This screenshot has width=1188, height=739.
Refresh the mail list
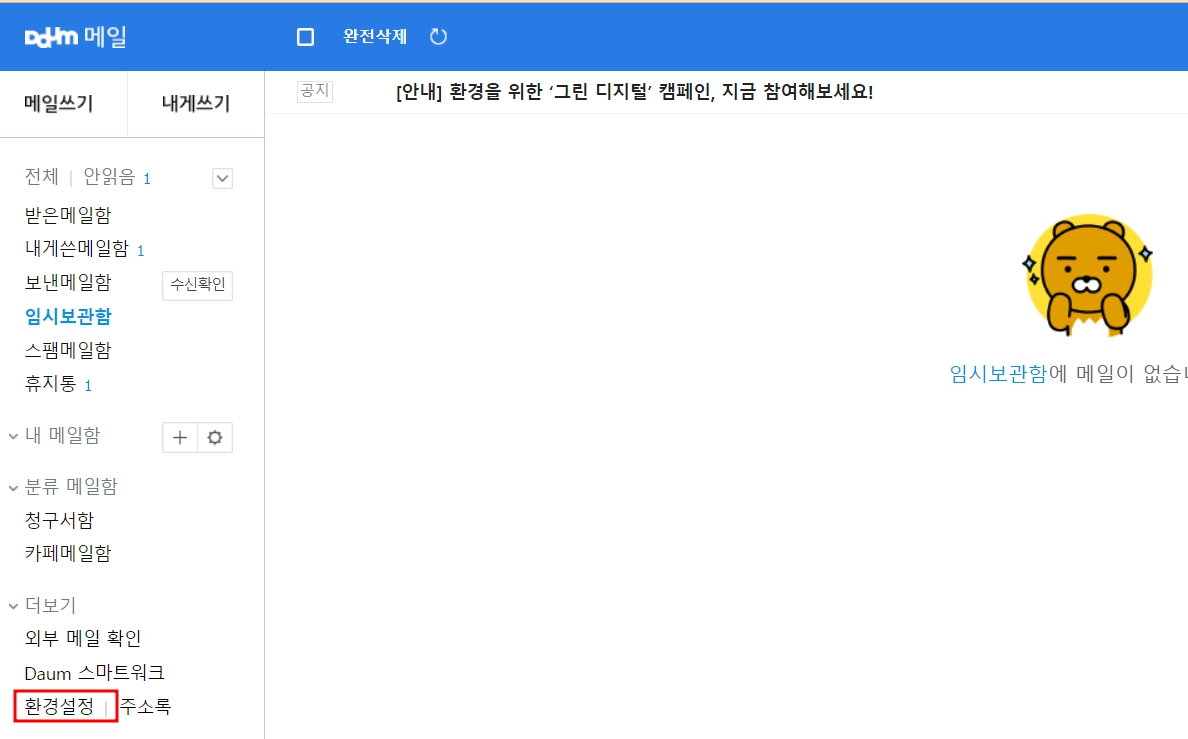438,35
